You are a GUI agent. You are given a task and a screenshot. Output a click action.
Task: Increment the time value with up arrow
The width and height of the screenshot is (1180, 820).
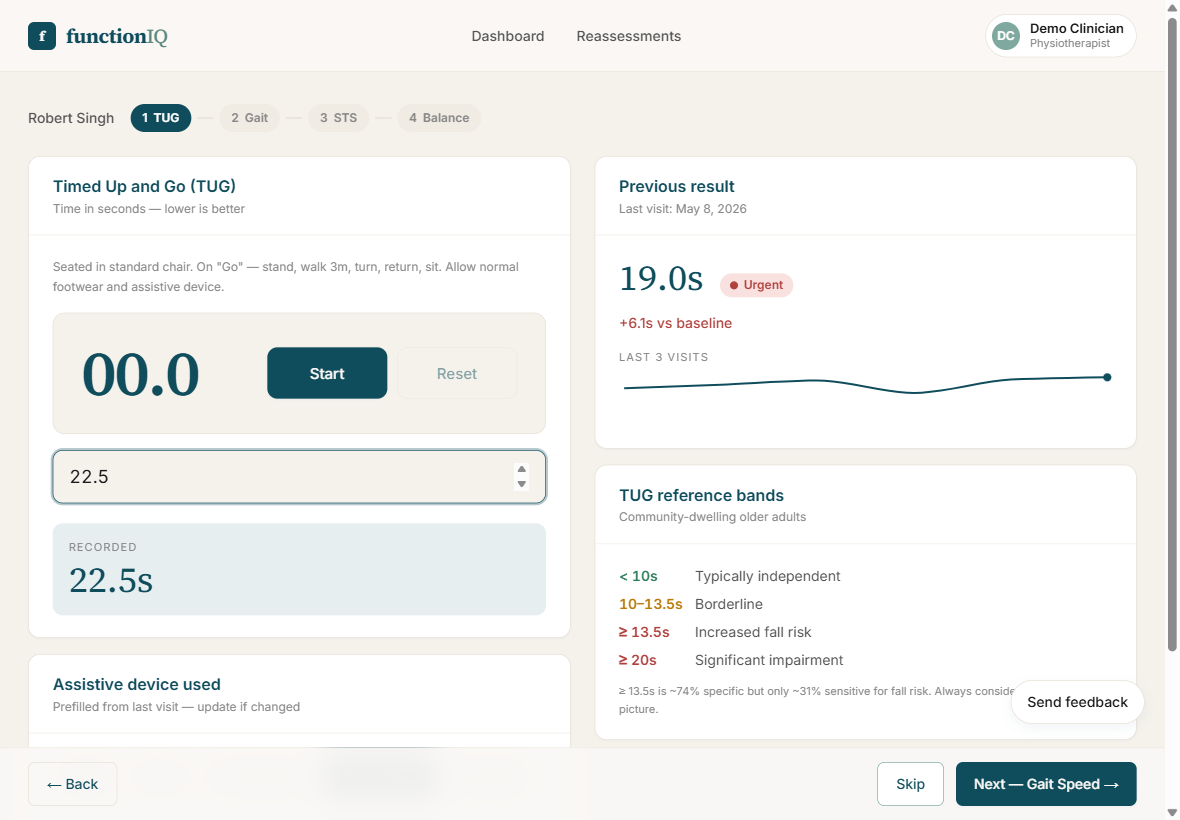pyautogui.click(x=522, y=469)
